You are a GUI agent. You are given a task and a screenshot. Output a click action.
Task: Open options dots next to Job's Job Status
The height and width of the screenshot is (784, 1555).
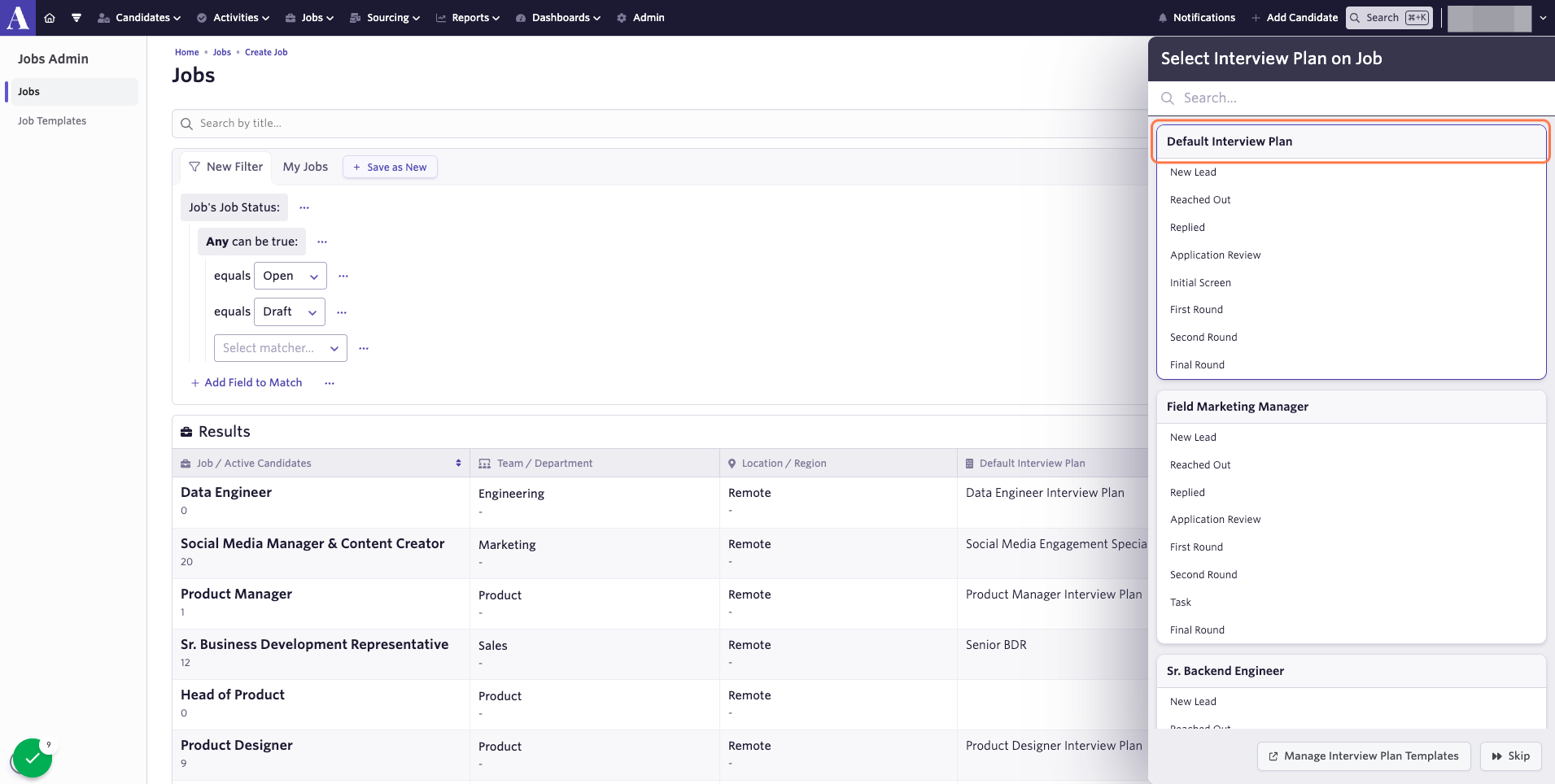(304, 207)
